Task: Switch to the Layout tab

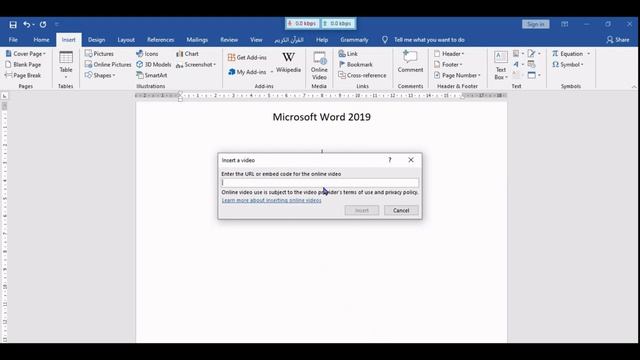Action: (126, 40)
